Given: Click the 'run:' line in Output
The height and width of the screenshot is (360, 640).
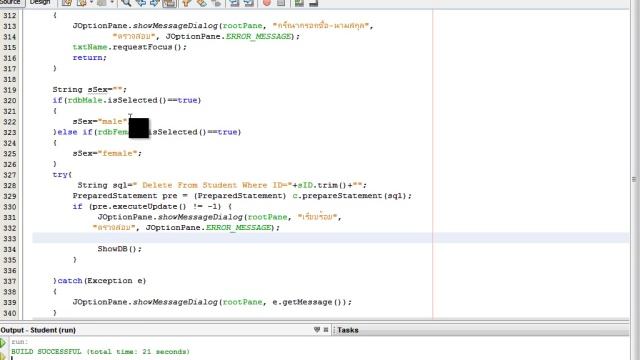Looking at the screenshot, I should point(19,342).
